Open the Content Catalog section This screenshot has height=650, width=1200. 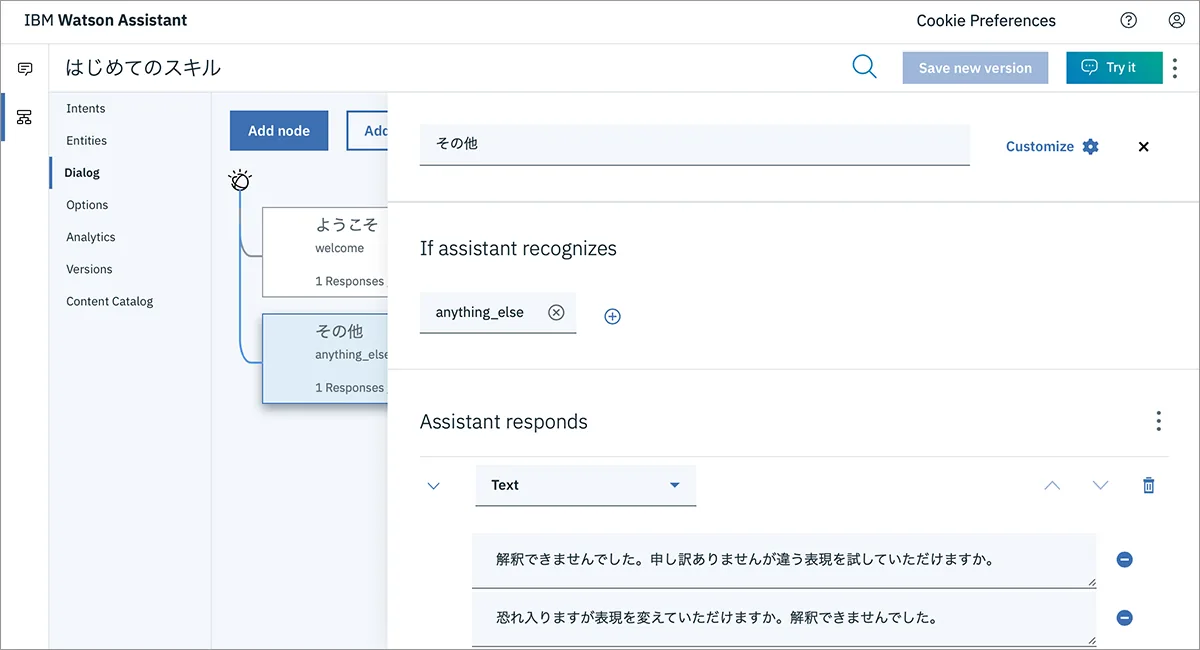click(x=110, y=300)
